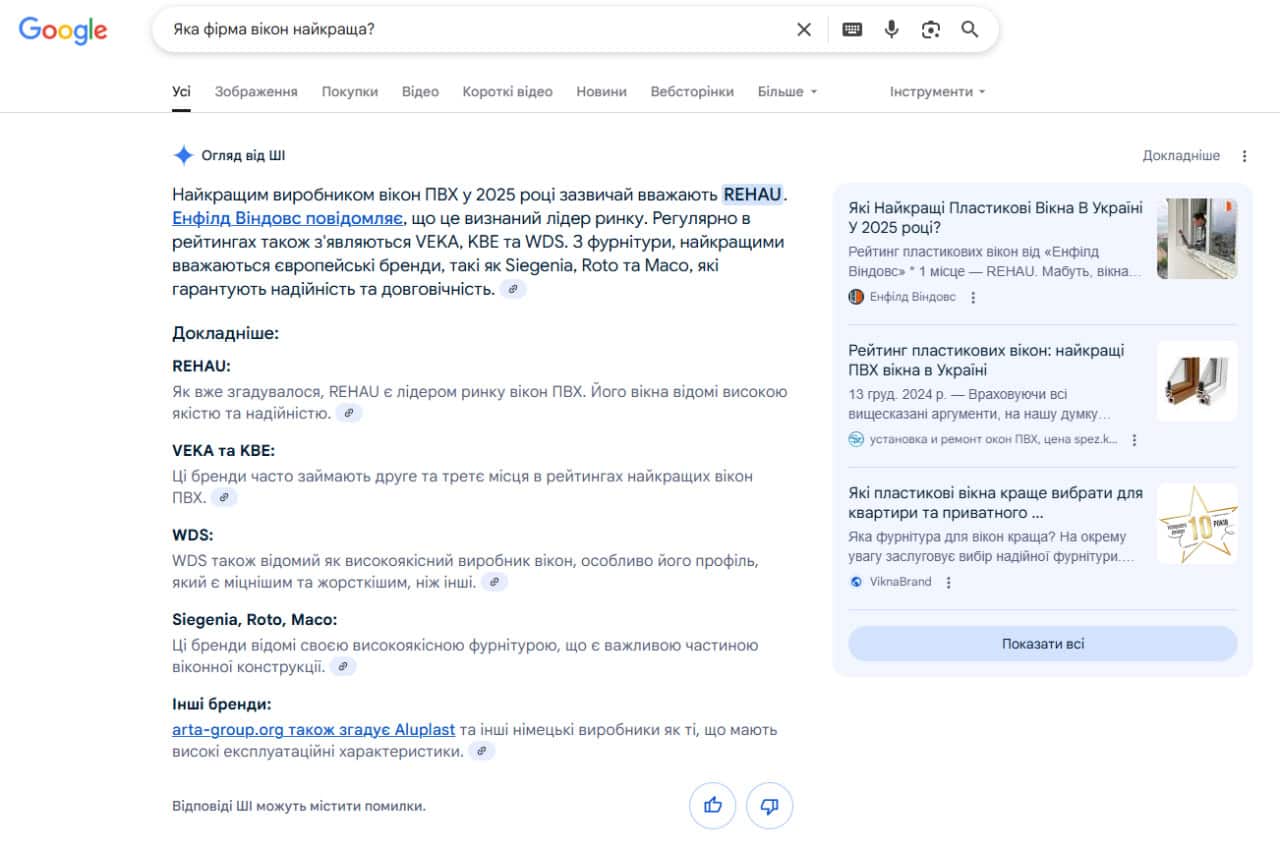Open Які пластикові вікна краще вибрати result
The height and width of the screenshot is (849, 1280).
tap(996, 503)
